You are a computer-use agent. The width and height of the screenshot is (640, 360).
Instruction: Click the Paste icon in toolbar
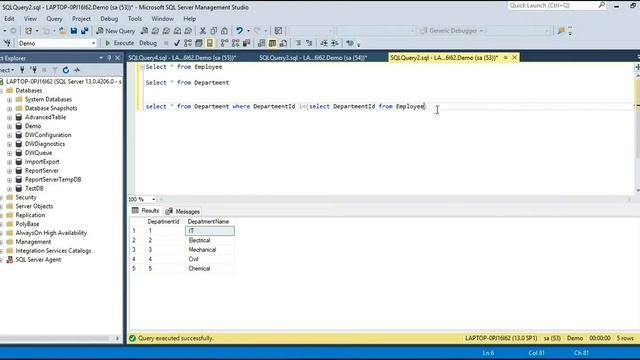click(x=224, y=31)
